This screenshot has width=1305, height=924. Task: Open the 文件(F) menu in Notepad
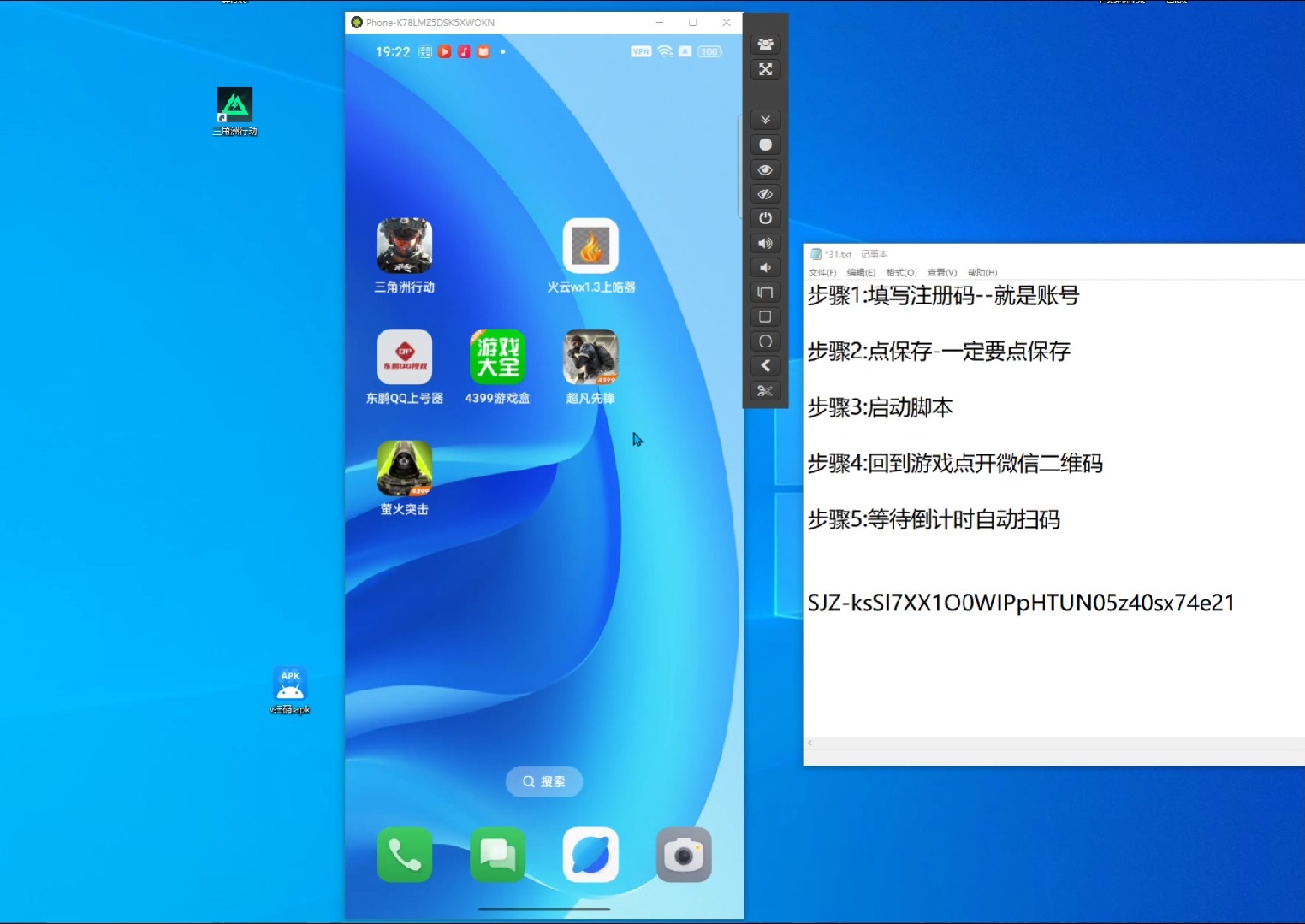click(822, 273)
